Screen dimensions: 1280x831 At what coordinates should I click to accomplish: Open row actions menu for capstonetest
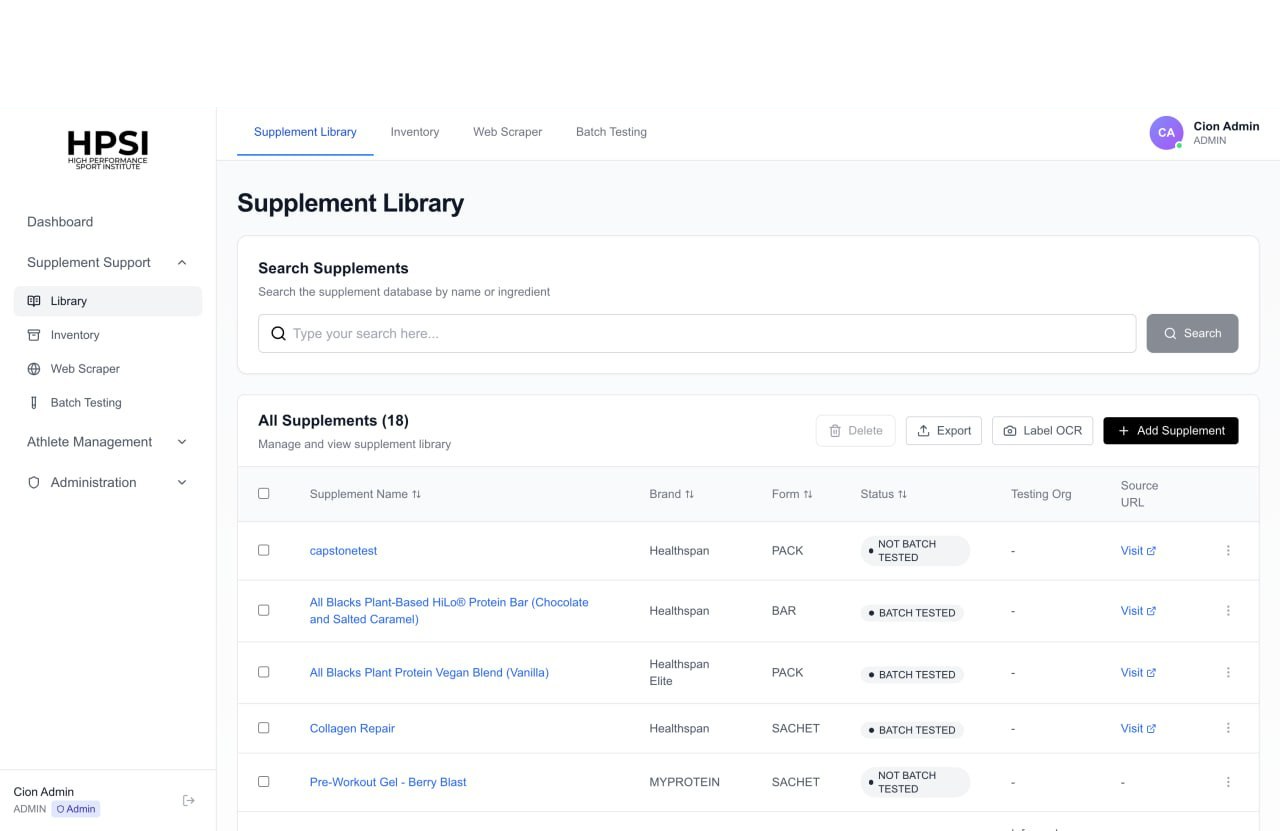[x=1228, y=551]
